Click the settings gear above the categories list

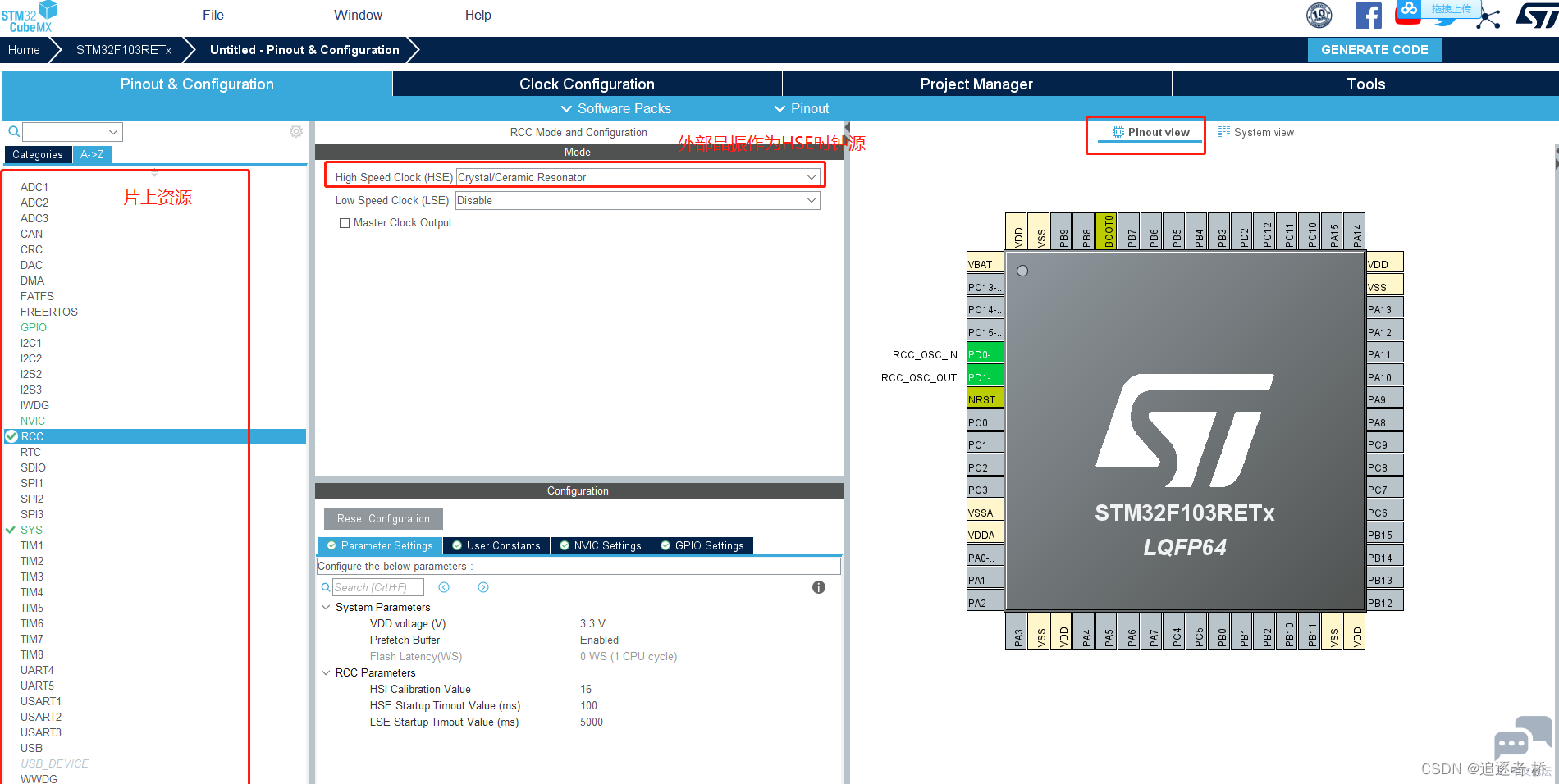click(x=296, y=131)
